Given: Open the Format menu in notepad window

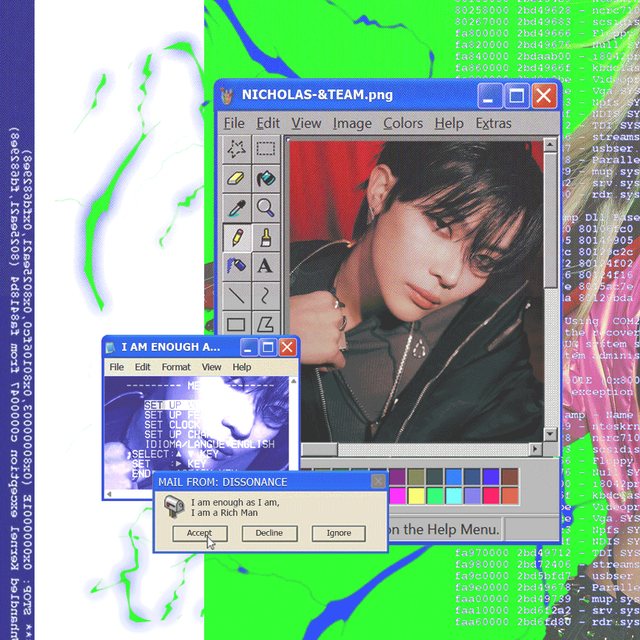Looking at the screenshot, I should pos(176,367).
